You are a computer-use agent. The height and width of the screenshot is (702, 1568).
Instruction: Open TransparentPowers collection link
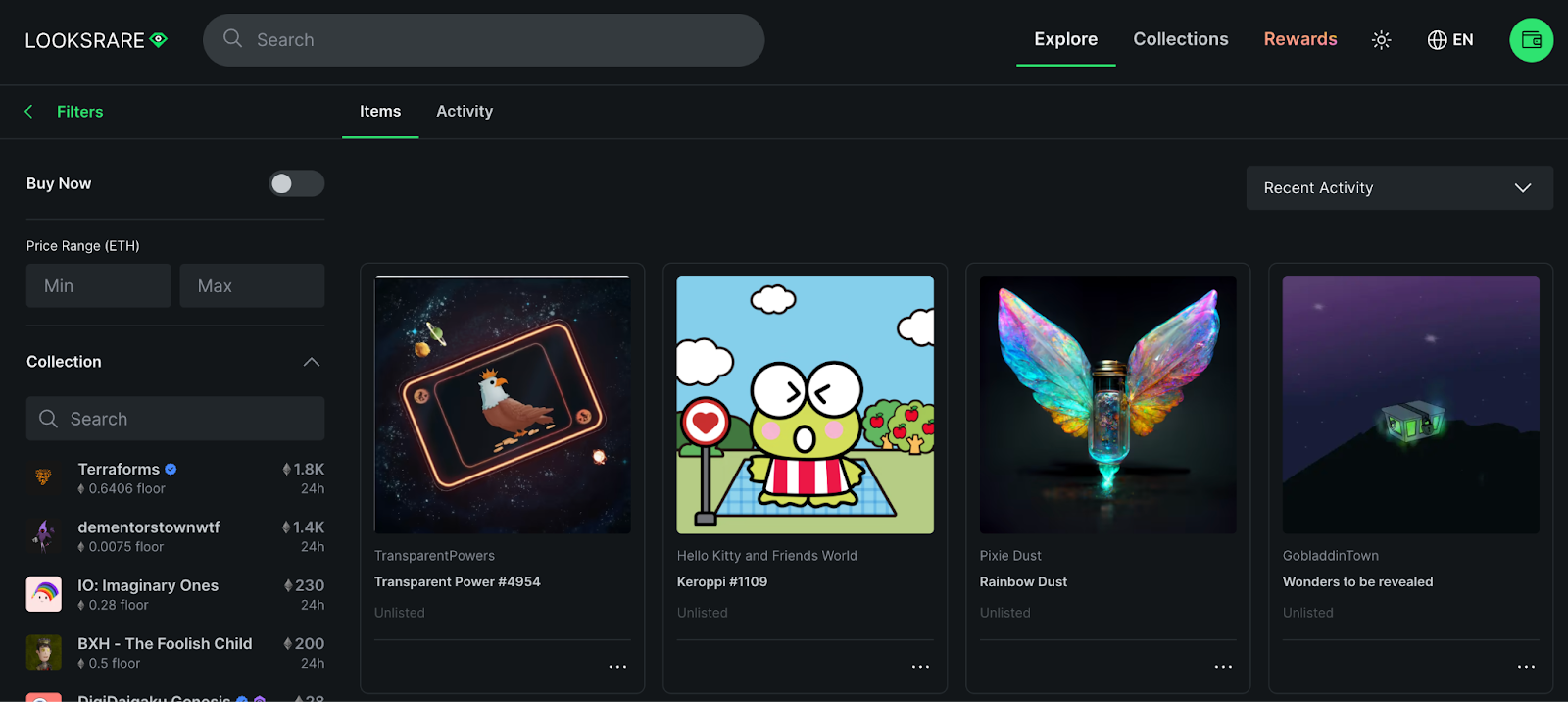(x=434, y=556)
